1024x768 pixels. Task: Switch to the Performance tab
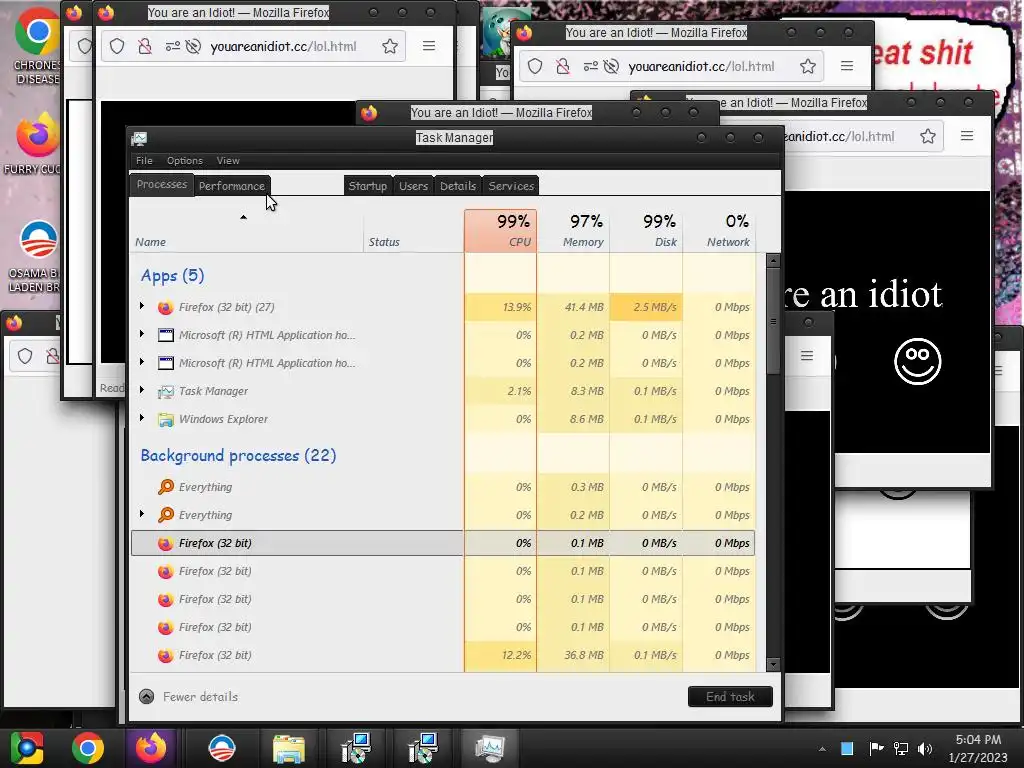[232, 185]
